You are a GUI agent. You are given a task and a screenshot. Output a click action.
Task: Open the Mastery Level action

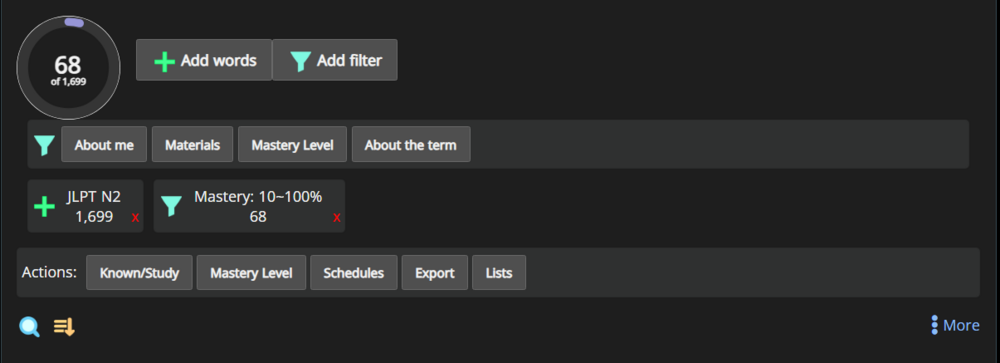click(251, 272)
